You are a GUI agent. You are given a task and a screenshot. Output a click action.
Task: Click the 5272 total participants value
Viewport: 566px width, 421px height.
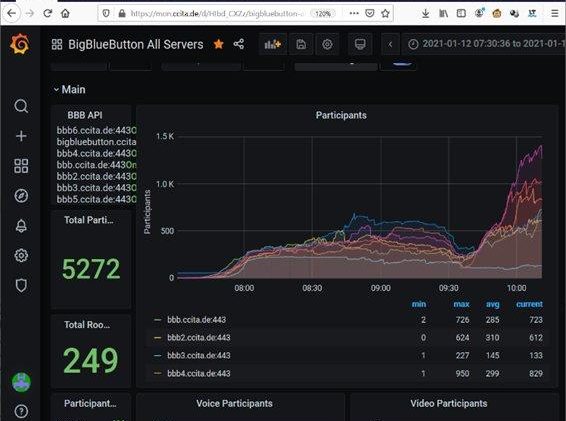tap(91, 269)
